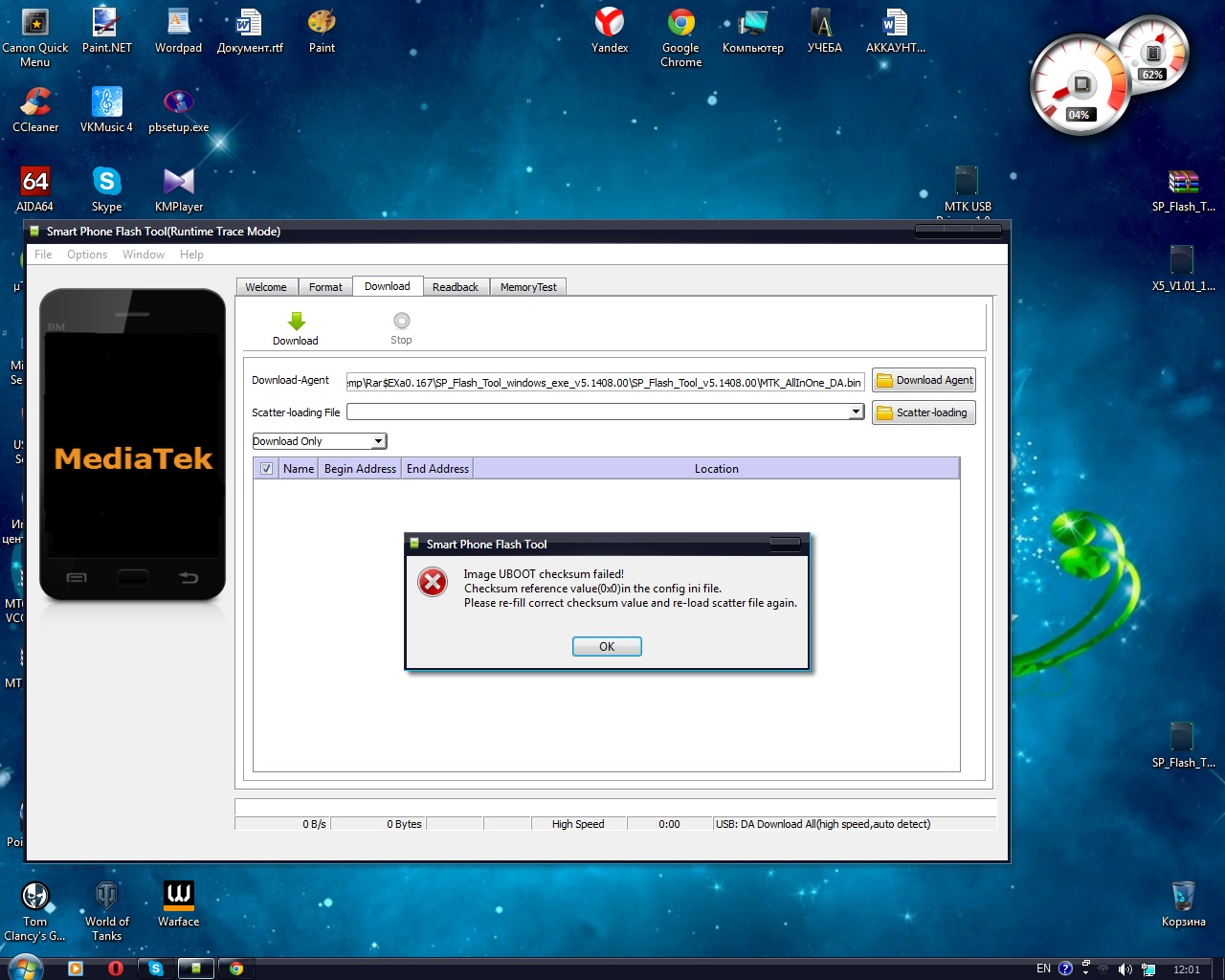Screen dimensions: 1225x980
Task: Click the Location column header
Action: 716,469
